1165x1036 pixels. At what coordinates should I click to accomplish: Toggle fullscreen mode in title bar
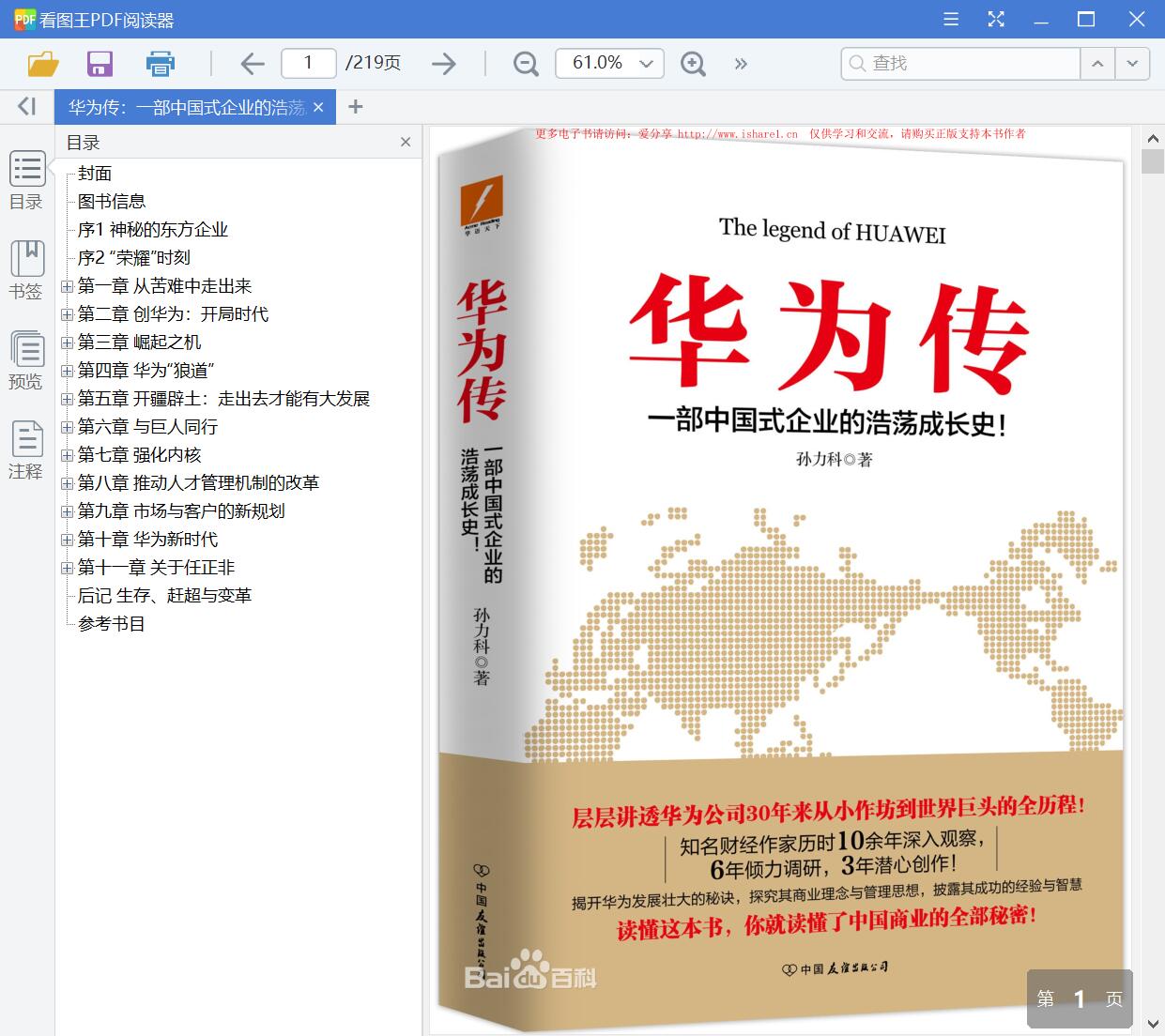click(x=996, y=19)
